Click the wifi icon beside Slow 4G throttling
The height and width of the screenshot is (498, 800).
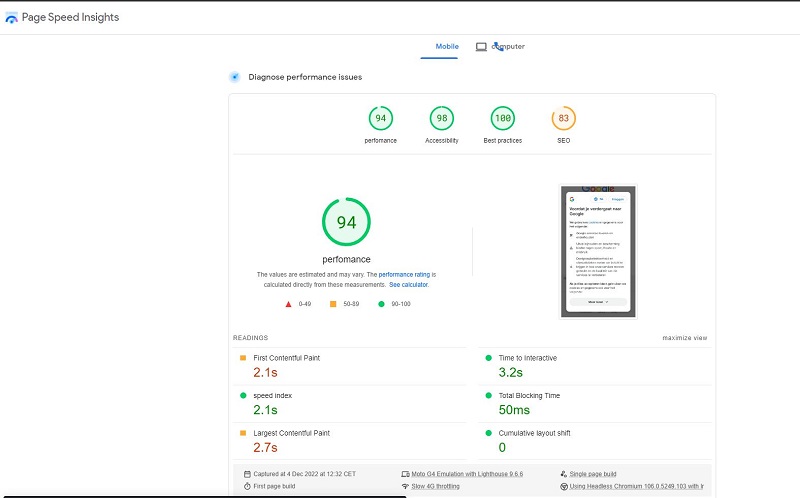406,486
